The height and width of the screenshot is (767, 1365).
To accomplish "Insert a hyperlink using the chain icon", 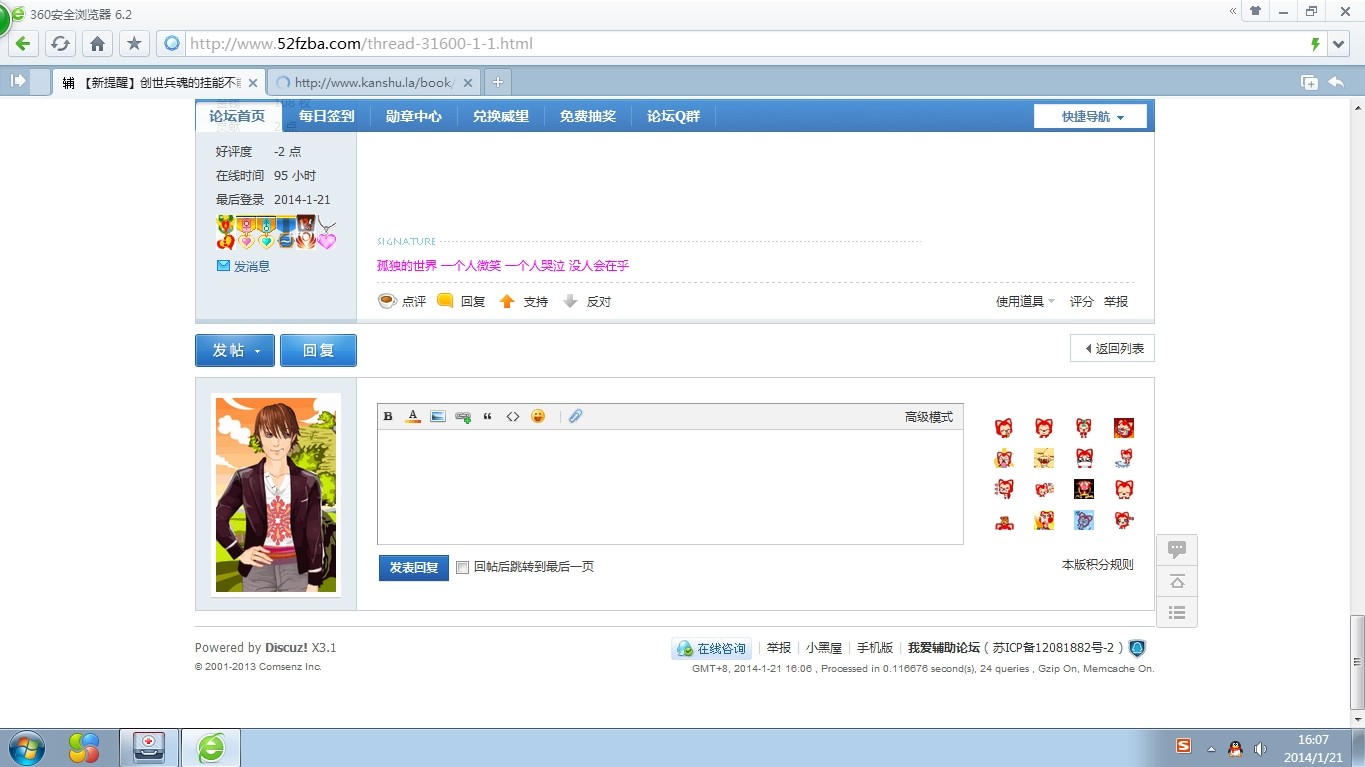I will 463,416.
